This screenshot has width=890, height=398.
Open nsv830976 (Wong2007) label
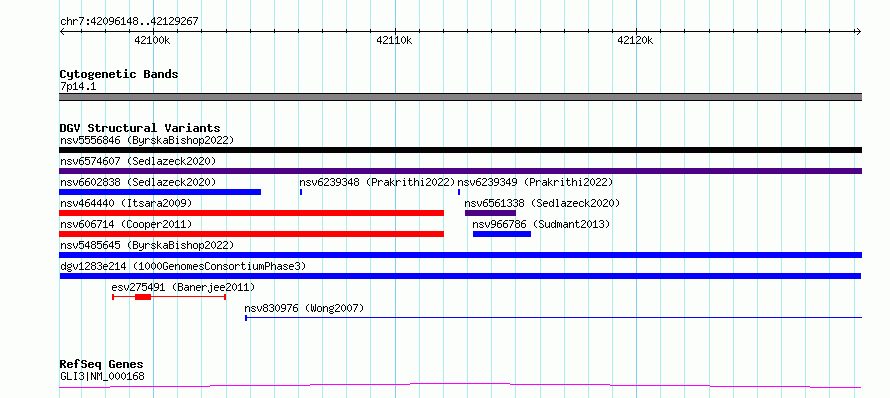point(304,308)
